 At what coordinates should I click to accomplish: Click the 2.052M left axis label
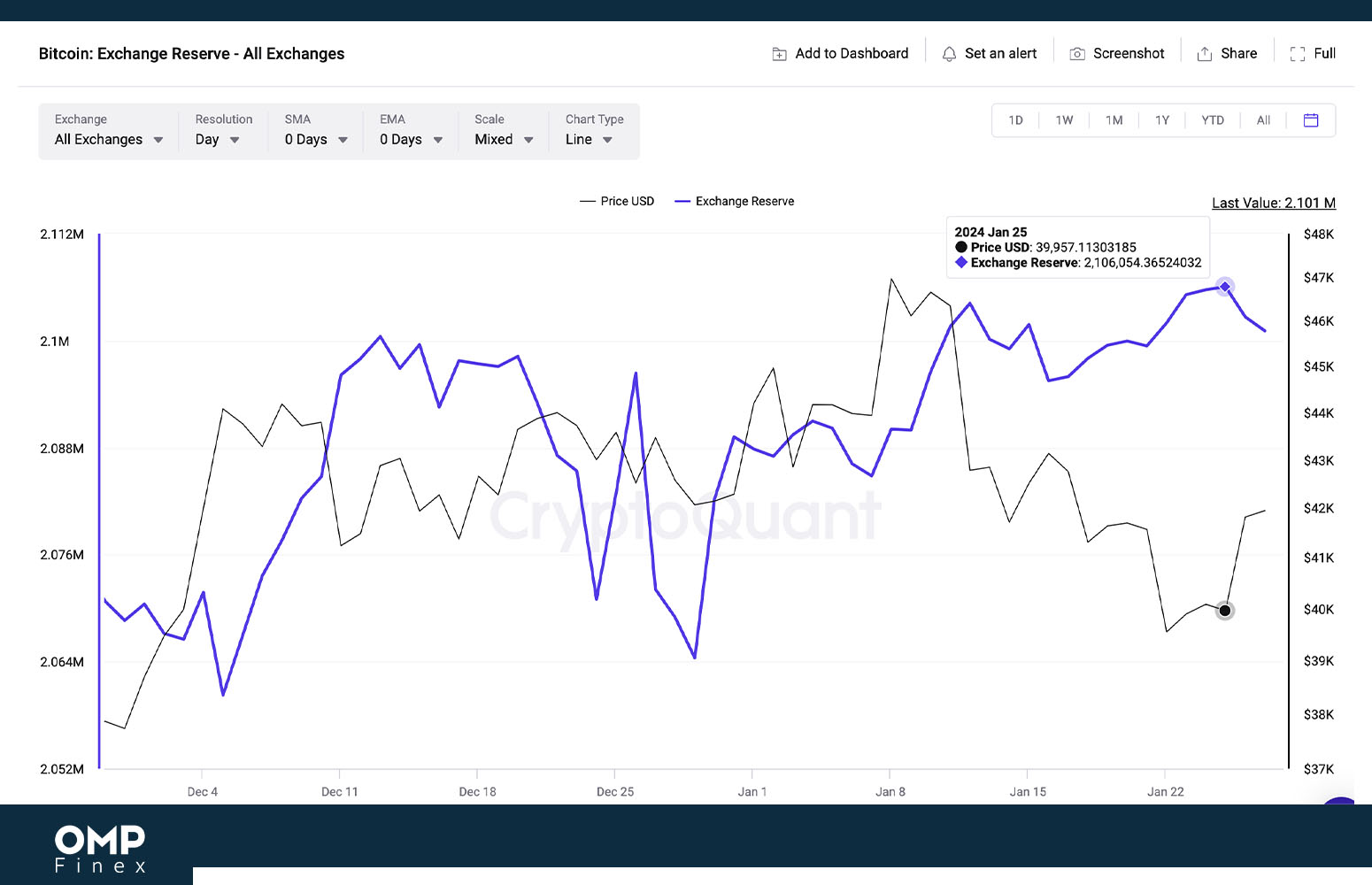[62, 769]
